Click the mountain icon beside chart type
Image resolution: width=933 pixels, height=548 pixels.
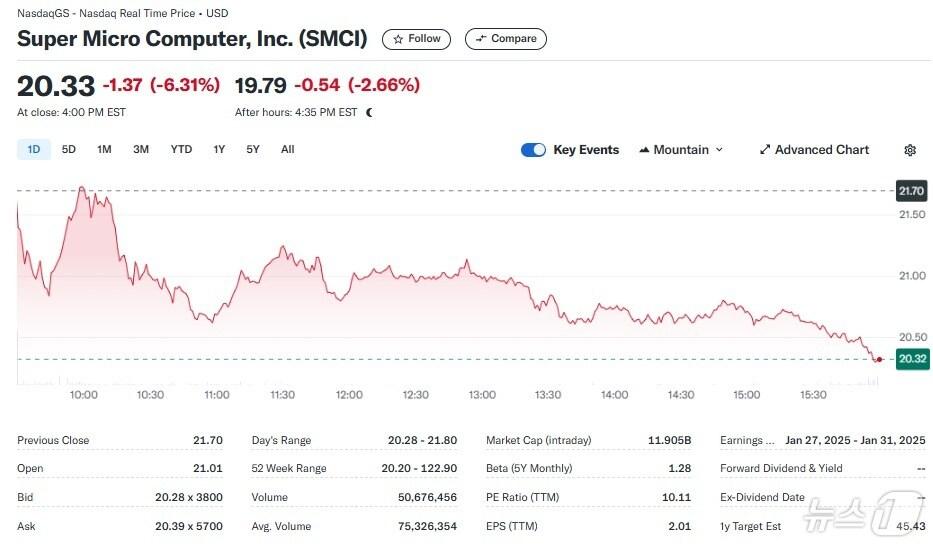tap(644, 150)
